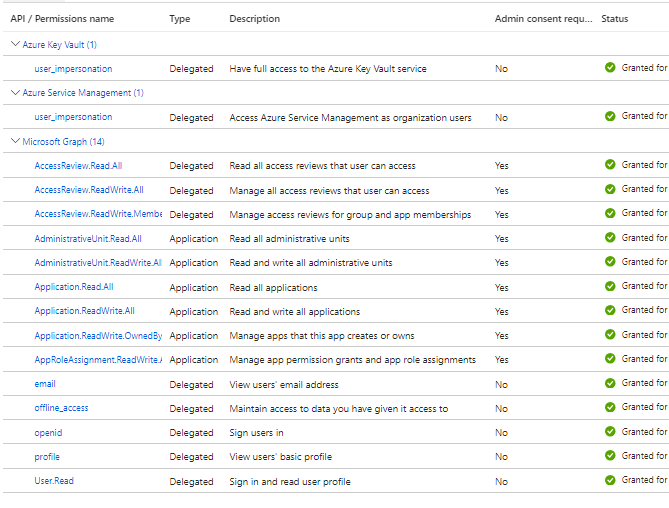Open user_impersonation under Azure Key Vault
The image size is (669, 508).
(73, 69)
